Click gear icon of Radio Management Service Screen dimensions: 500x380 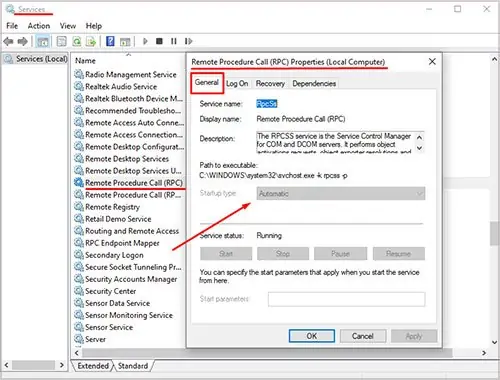click(79, 74)
